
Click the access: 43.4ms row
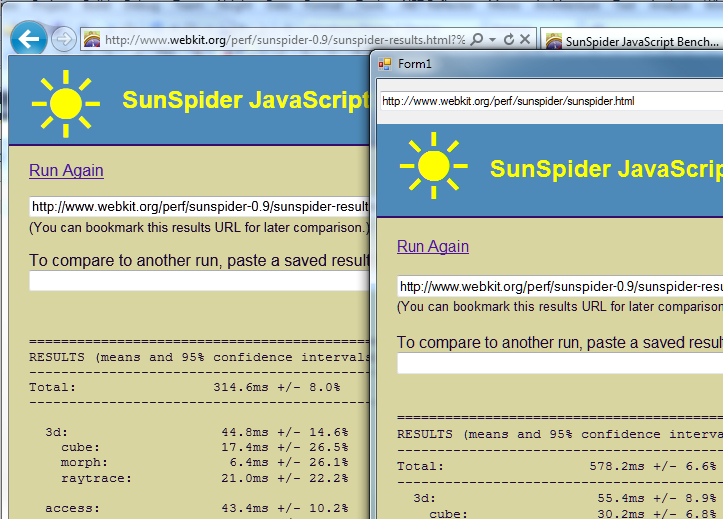[196, 508]
